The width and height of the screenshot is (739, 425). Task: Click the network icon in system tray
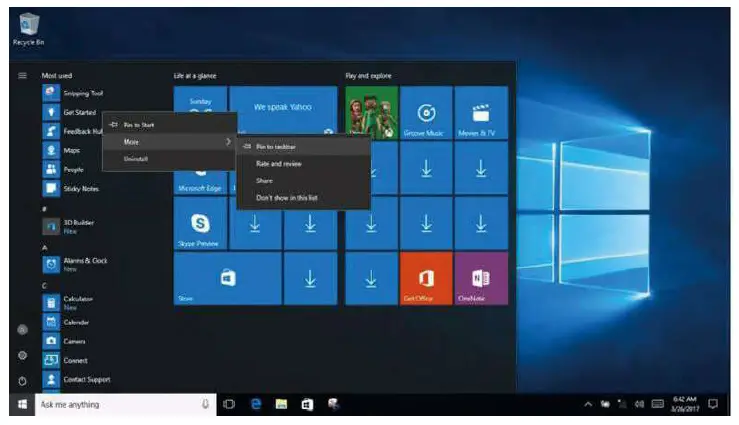[x=622, y=404]
